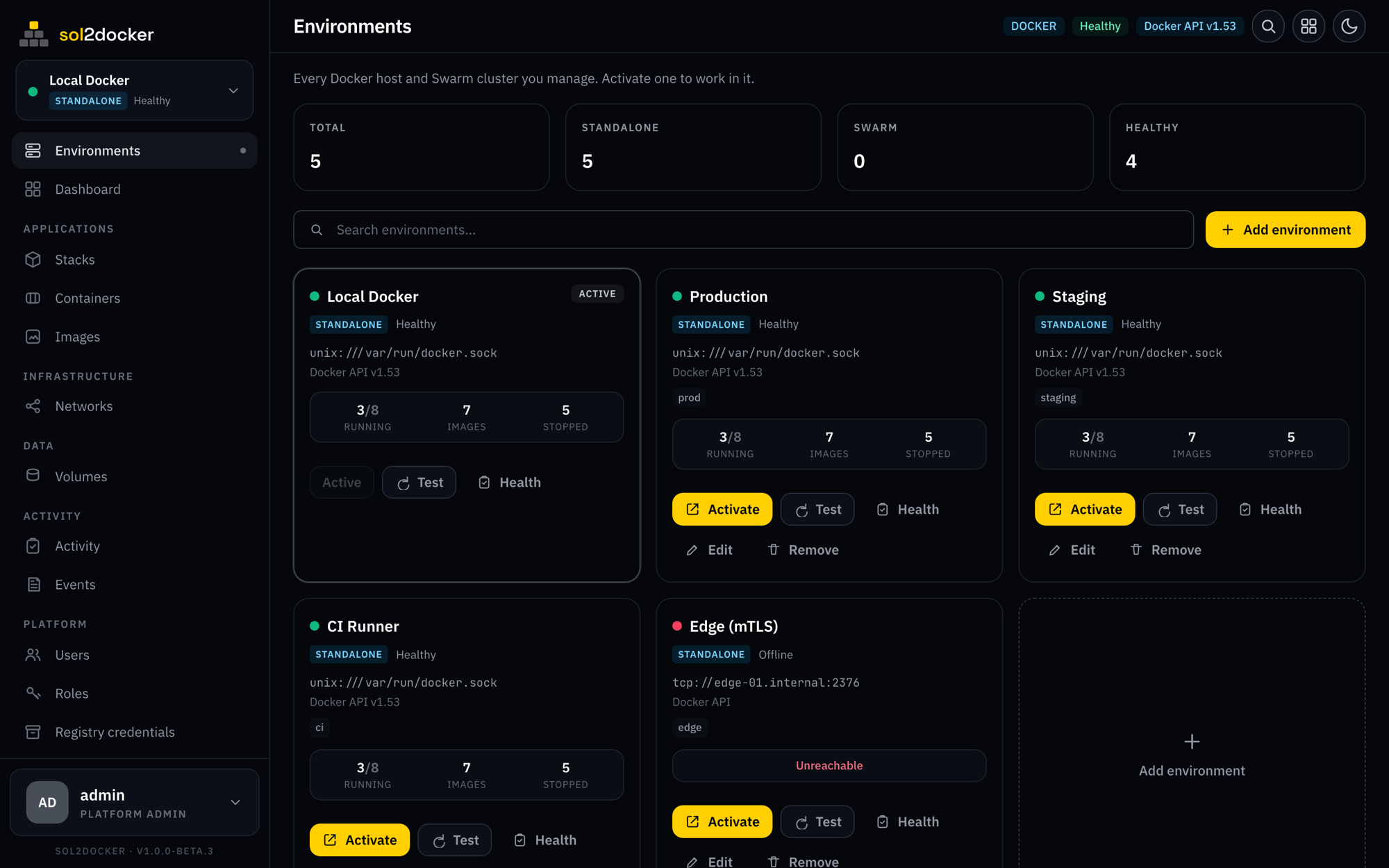The height and width of the screenshot is (868, 1389).
Task: Click the Add environment yellow button
Action: 1286,230
